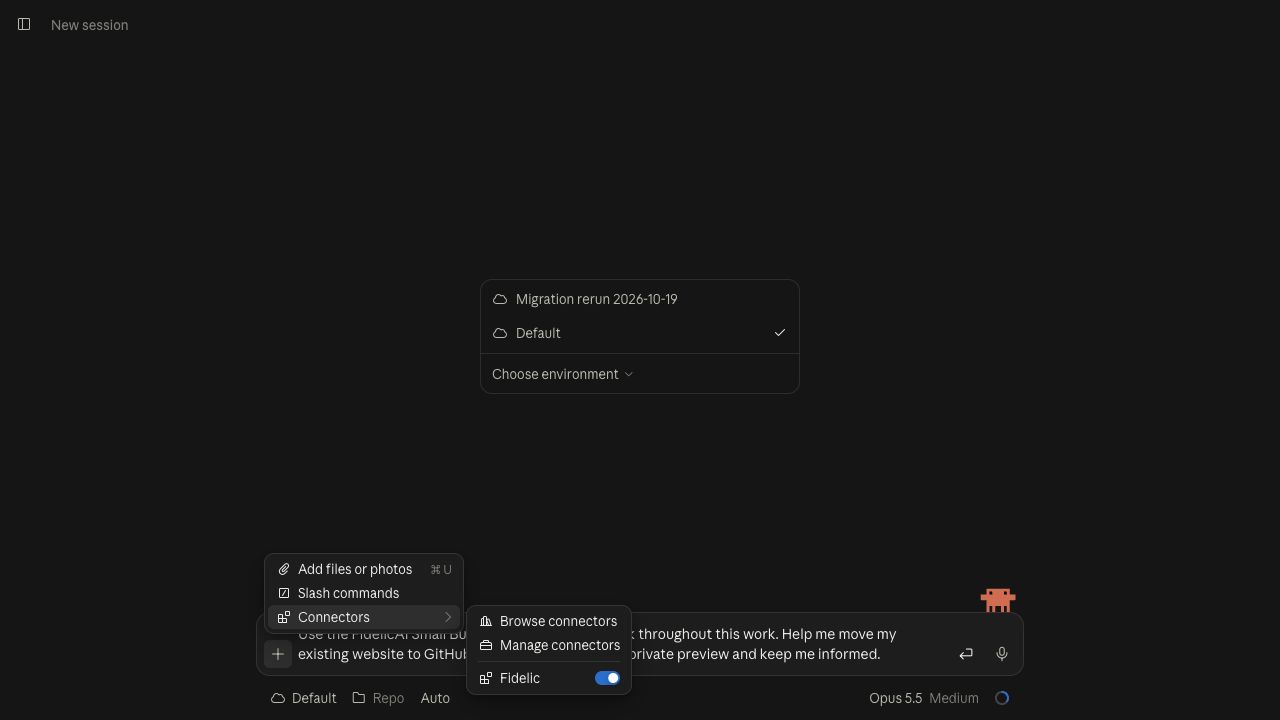This screenshot has width=1280, height=720.
Task: Change the Auto permission mode
Action: [x=435, y=698]
